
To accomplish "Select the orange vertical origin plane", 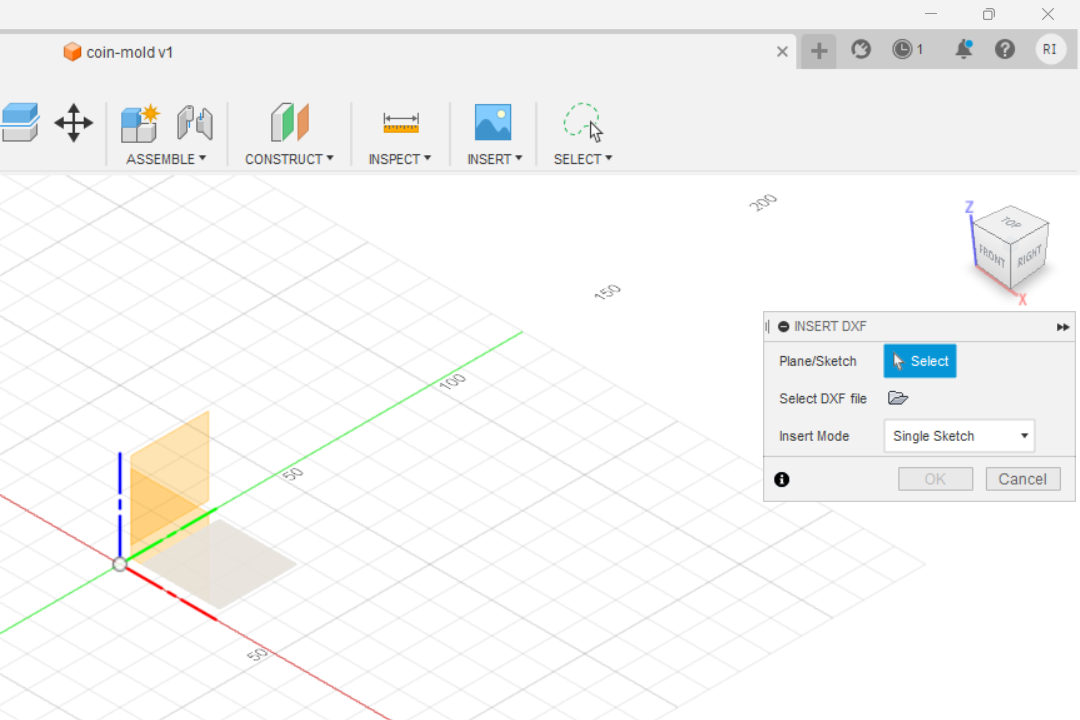I will coord(169,469).
